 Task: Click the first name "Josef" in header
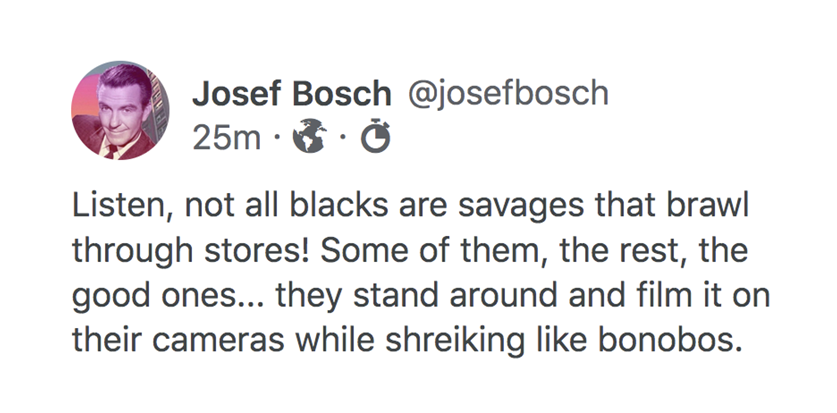click(x=234, y=95)
